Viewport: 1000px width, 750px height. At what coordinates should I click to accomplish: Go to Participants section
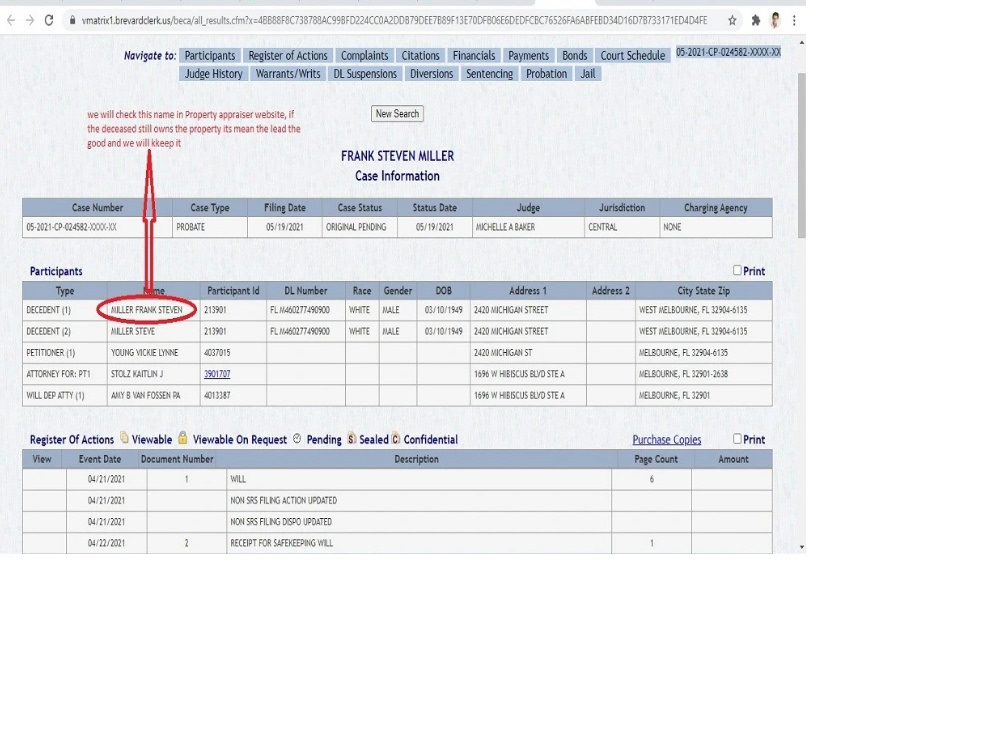pos(210,55)
